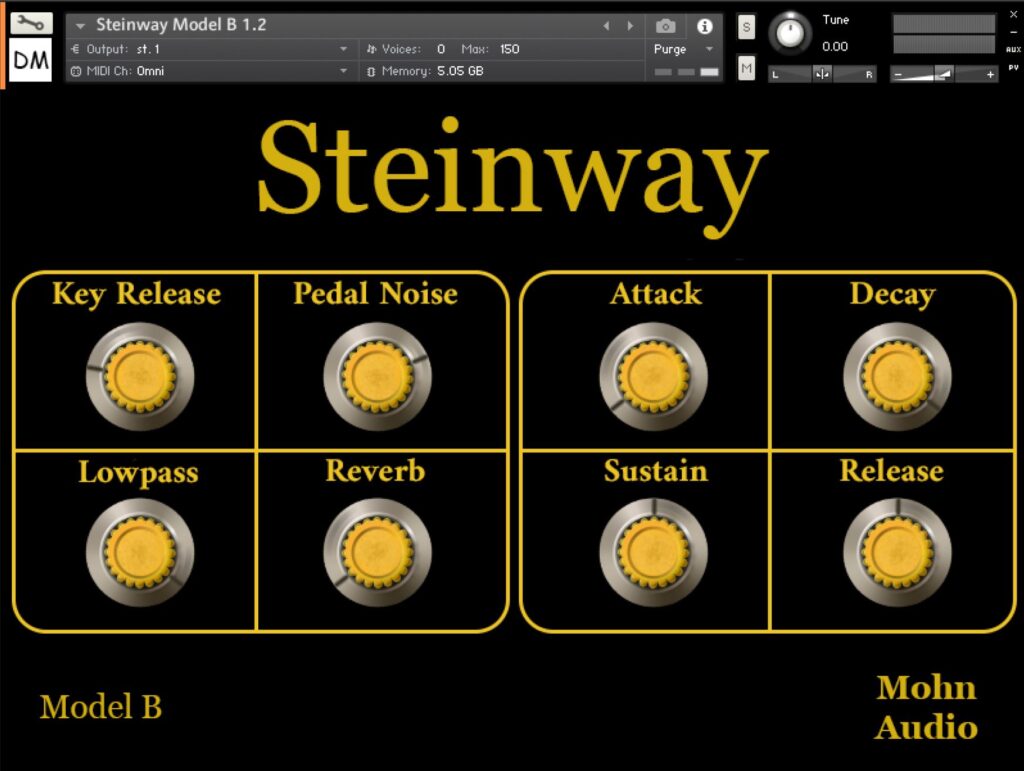Toggle Solo with the S button
Screen dimensions: 1024x771
[x=746, y=27]
